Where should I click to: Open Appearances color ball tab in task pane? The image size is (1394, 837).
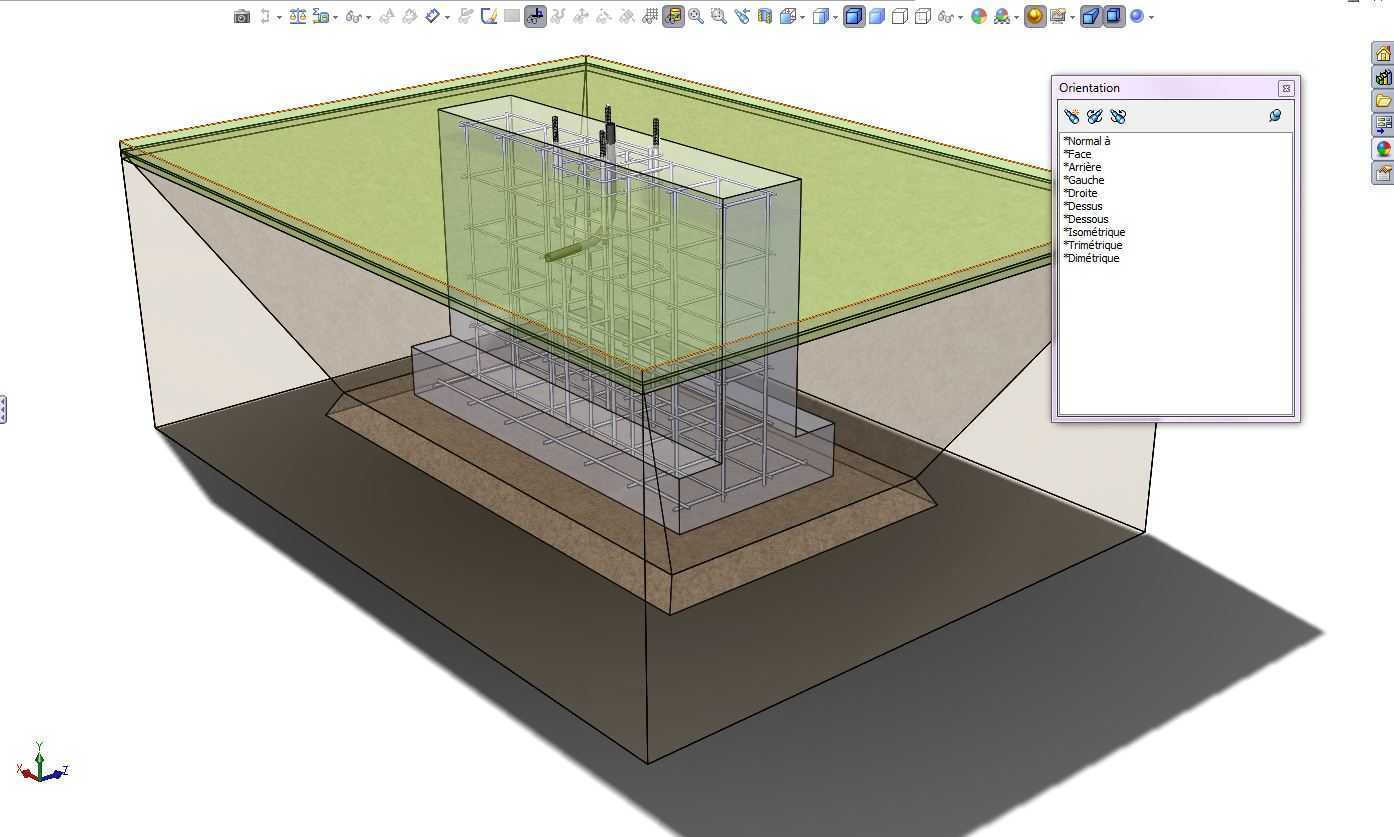click(x=1383, y=149)
